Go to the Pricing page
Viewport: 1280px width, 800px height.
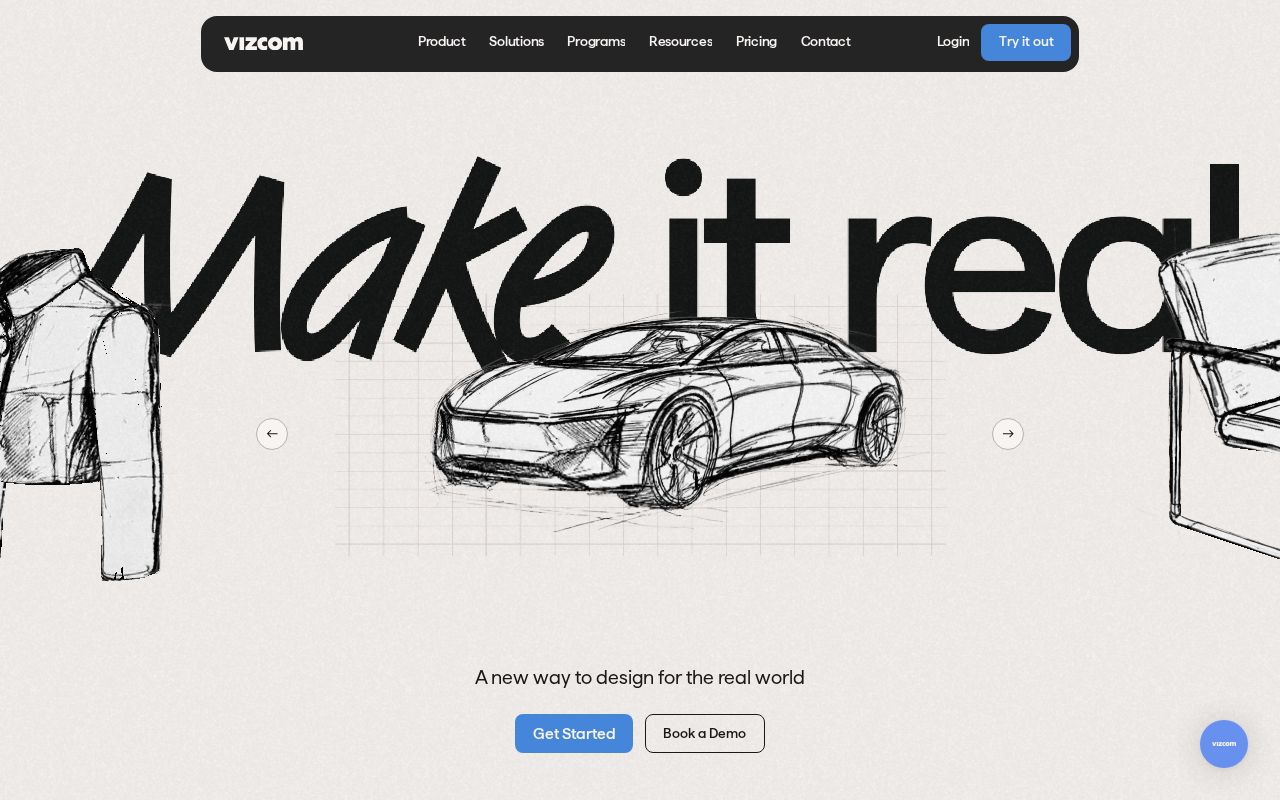click(756, 42)
